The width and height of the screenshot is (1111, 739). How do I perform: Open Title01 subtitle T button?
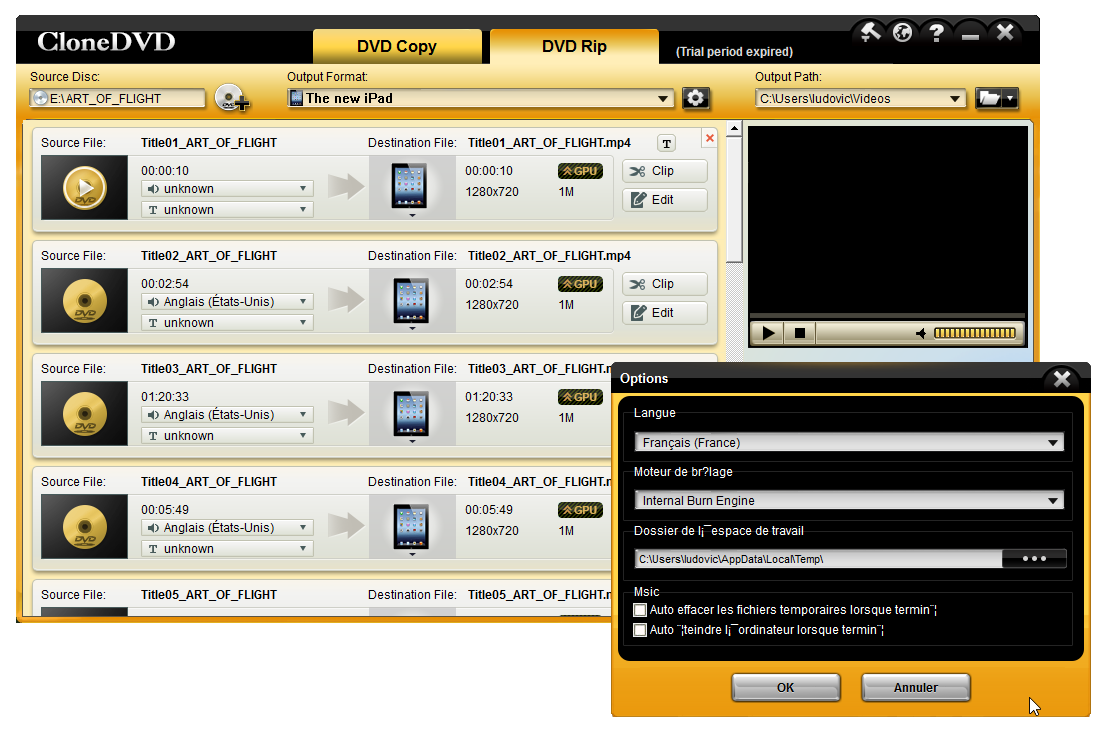point(666,143)
